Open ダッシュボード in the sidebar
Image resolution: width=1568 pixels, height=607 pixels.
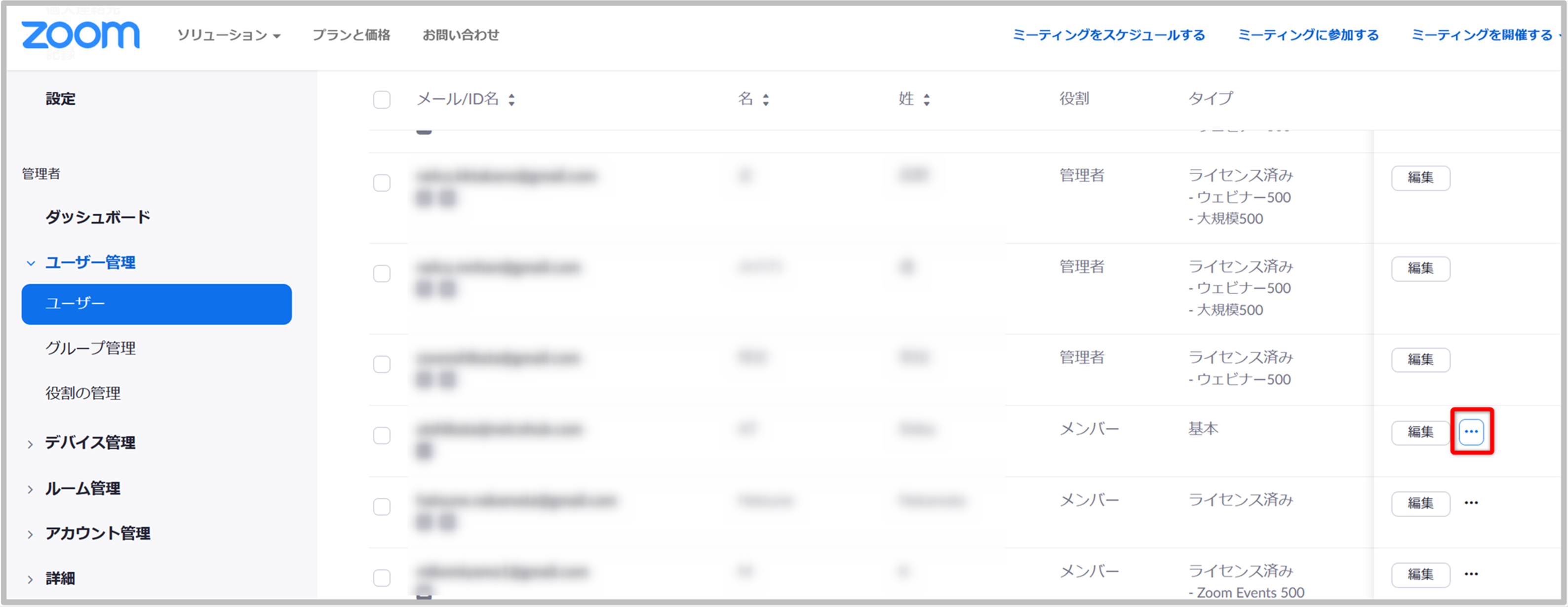pos(97,217)
